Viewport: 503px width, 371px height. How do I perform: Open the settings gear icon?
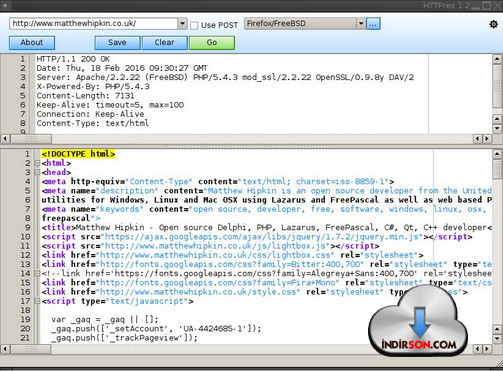coord(493,24)
